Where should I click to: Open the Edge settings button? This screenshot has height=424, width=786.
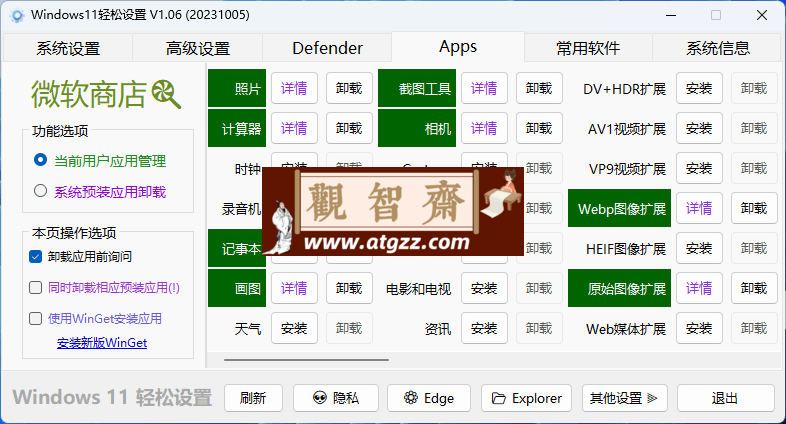(x=429, y=398)
